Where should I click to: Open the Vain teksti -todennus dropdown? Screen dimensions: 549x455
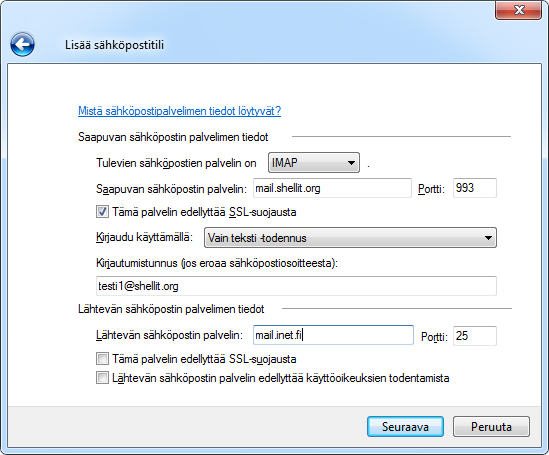tap(350, 238)
